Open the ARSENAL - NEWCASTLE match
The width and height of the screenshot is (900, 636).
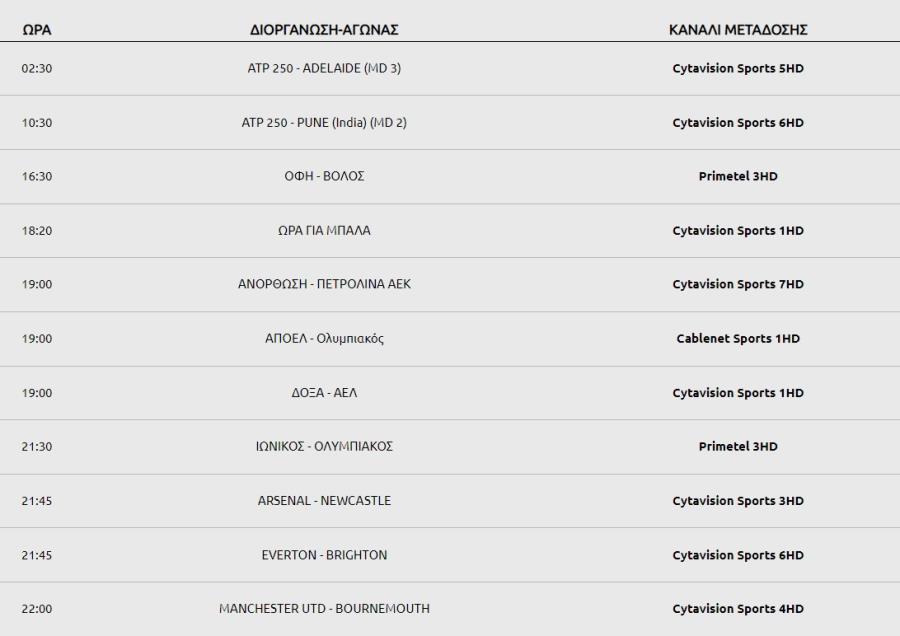point(324,501)
